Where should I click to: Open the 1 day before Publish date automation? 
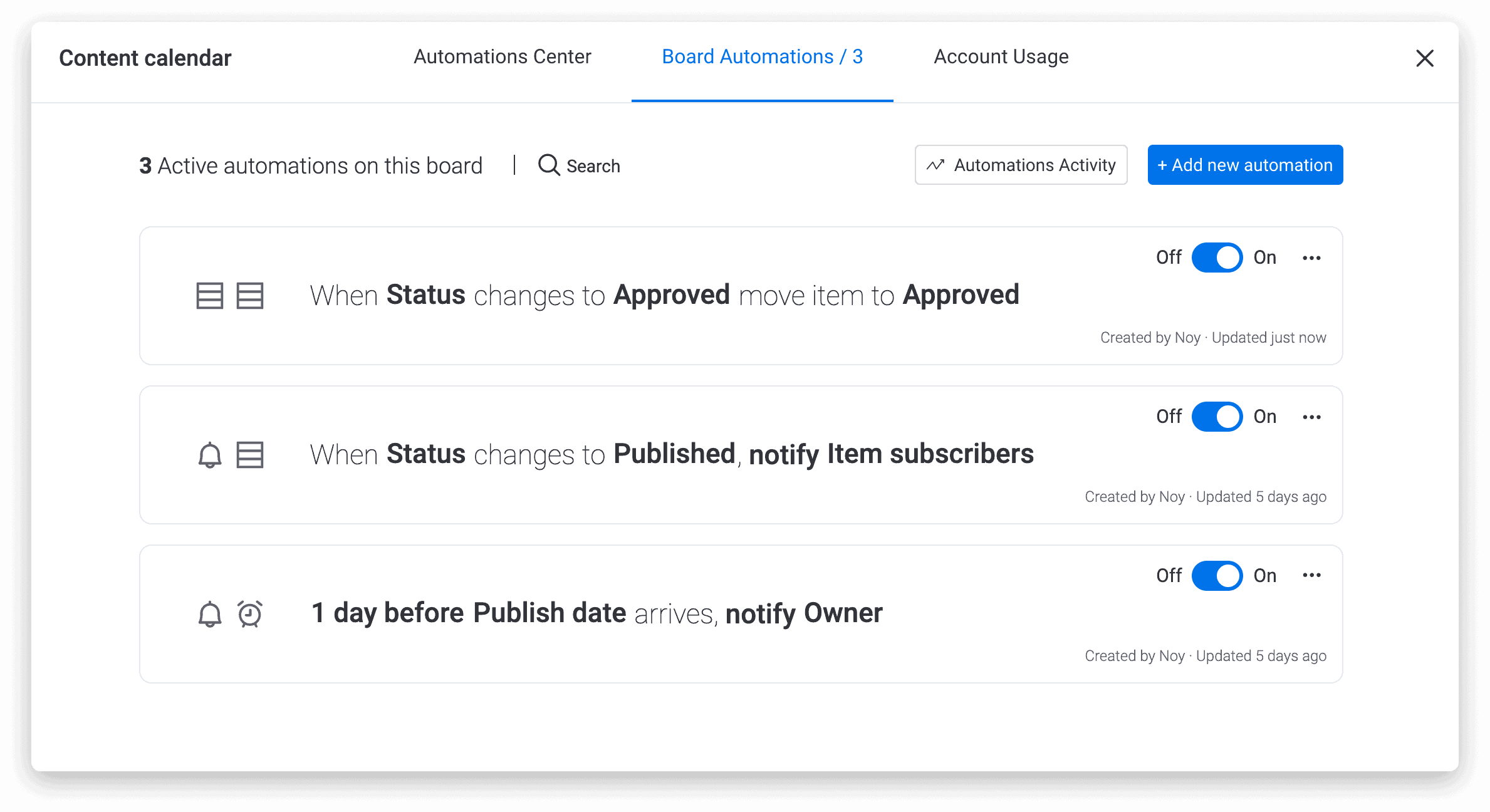click(597, 613)
